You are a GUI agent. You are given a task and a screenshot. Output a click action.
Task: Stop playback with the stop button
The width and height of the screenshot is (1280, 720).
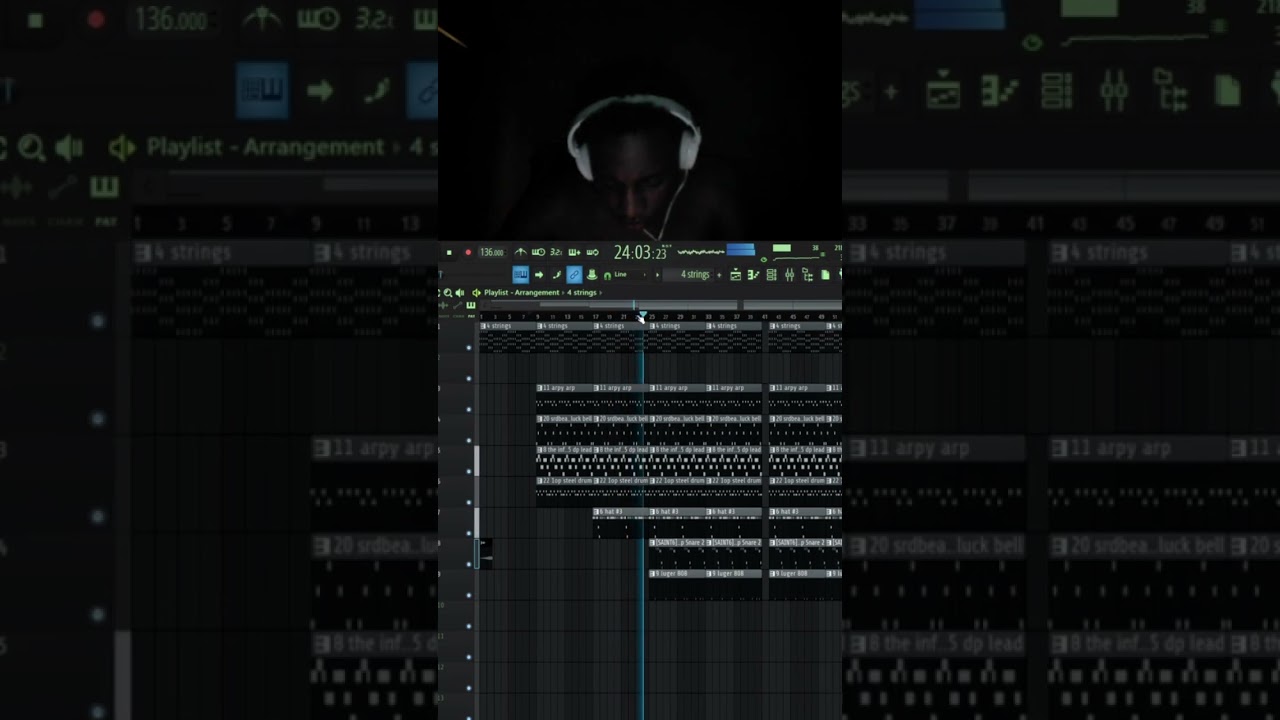pyautogui.click(x=449, y=252)
